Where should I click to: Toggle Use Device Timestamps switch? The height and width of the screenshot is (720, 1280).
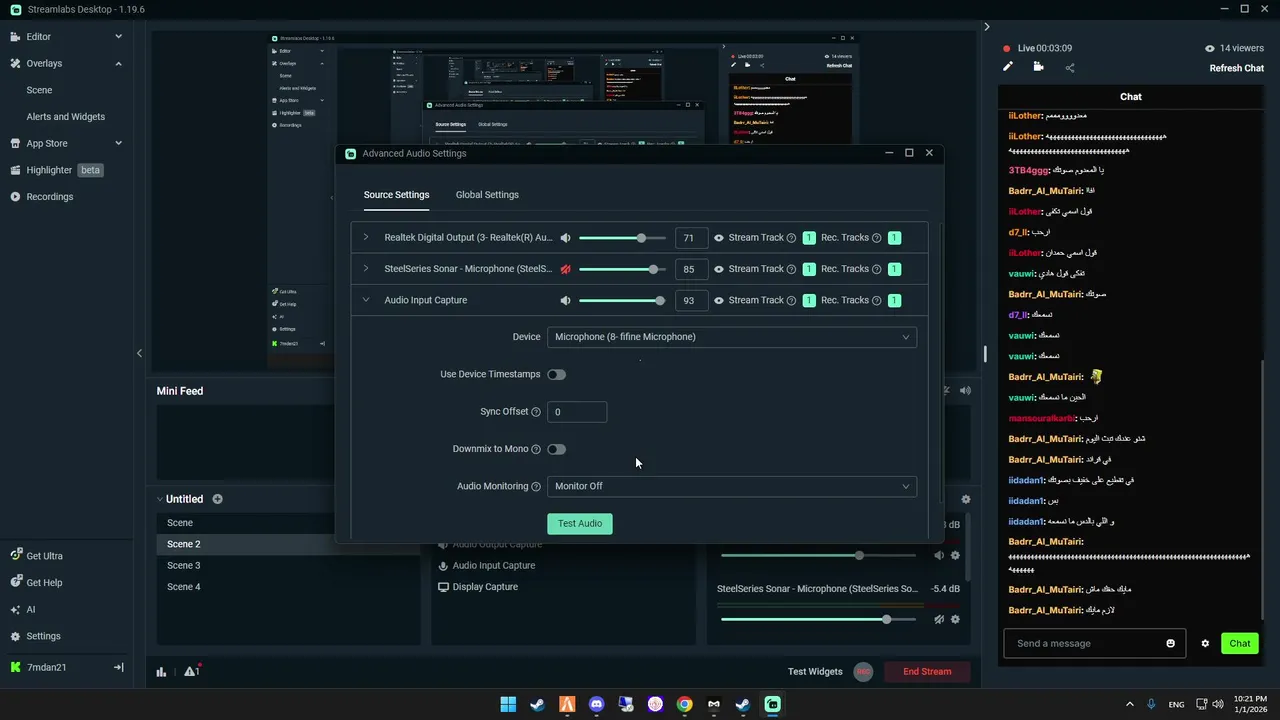point(556,374)
